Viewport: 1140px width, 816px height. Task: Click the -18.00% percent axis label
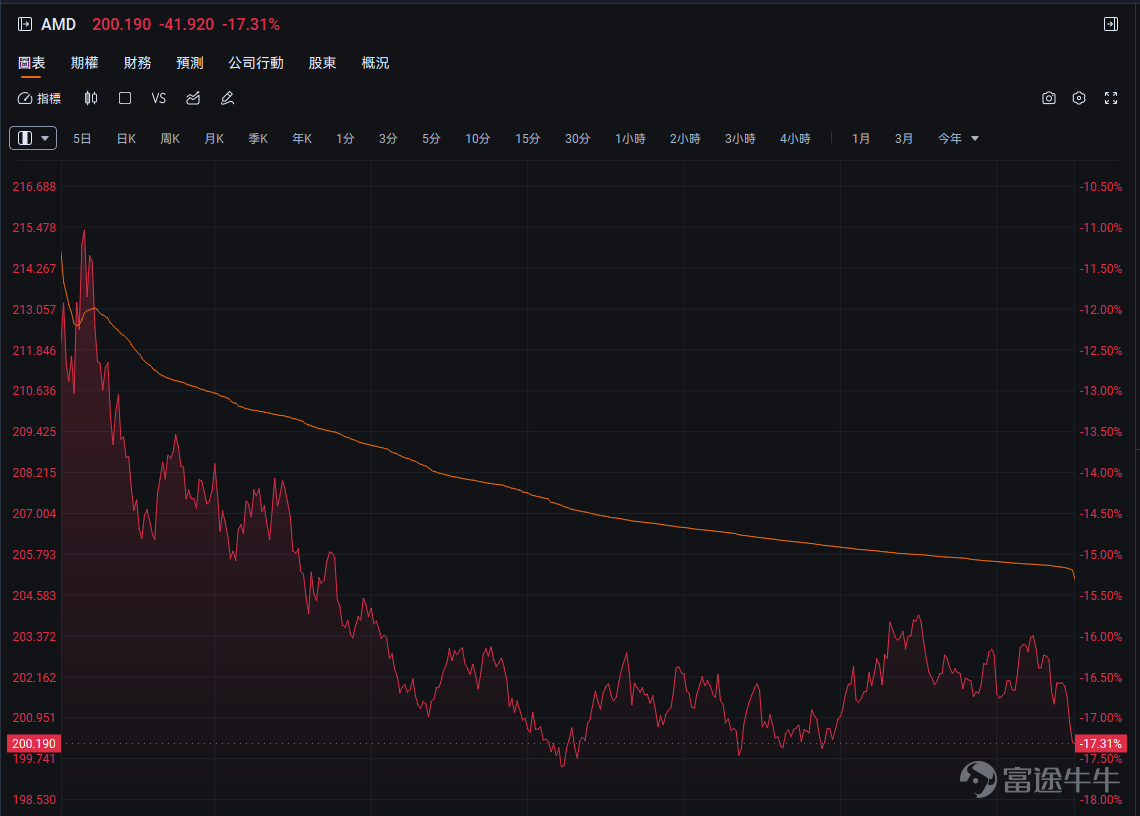pos(1101,800)
